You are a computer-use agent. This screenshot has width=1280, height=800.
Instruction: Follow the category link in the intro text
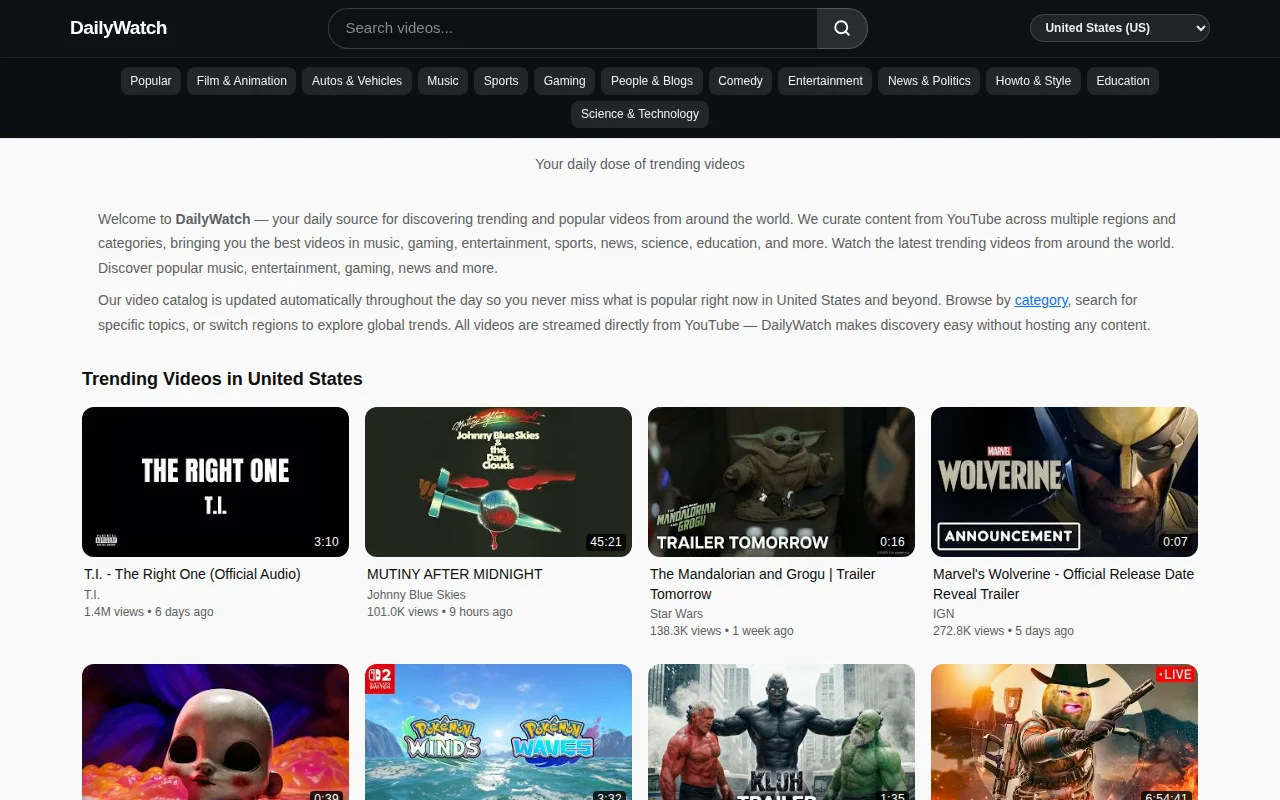click(x=1041, y=300)
